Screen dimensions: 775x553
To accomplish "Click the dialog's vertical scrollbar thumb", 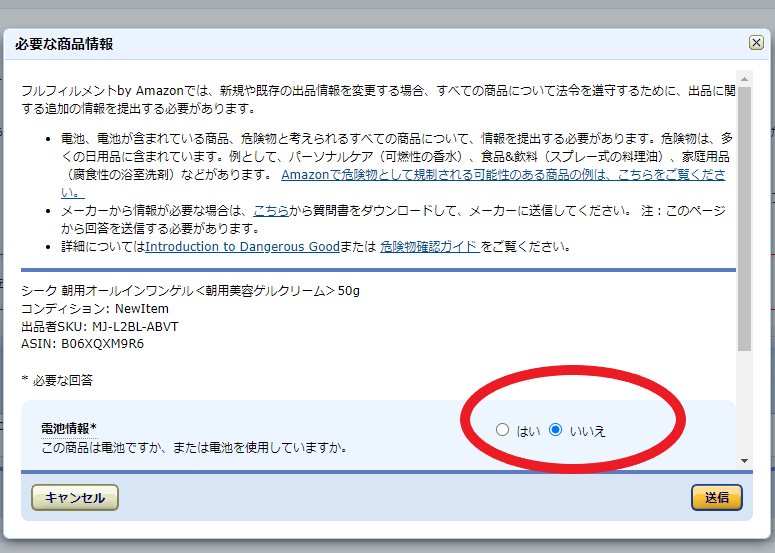I will [x=744, y=219].
